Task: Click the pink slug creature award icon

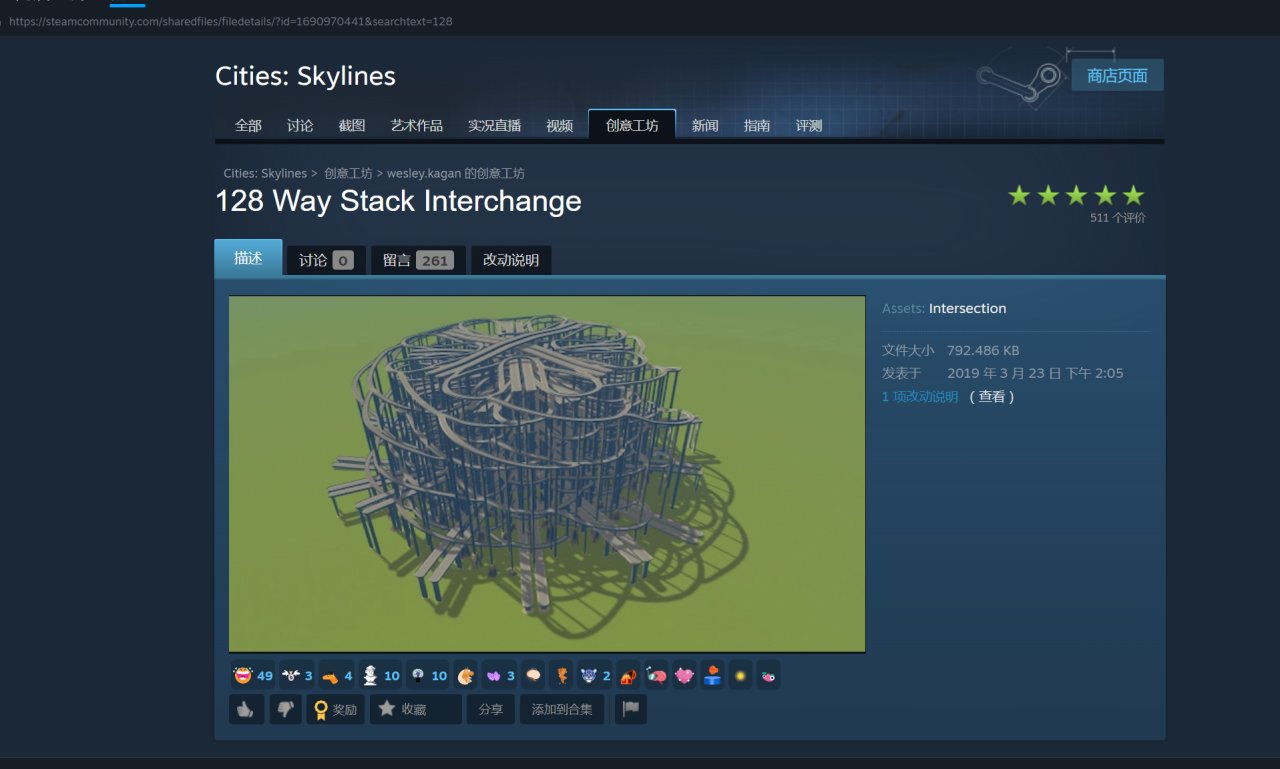Action: 656,675
